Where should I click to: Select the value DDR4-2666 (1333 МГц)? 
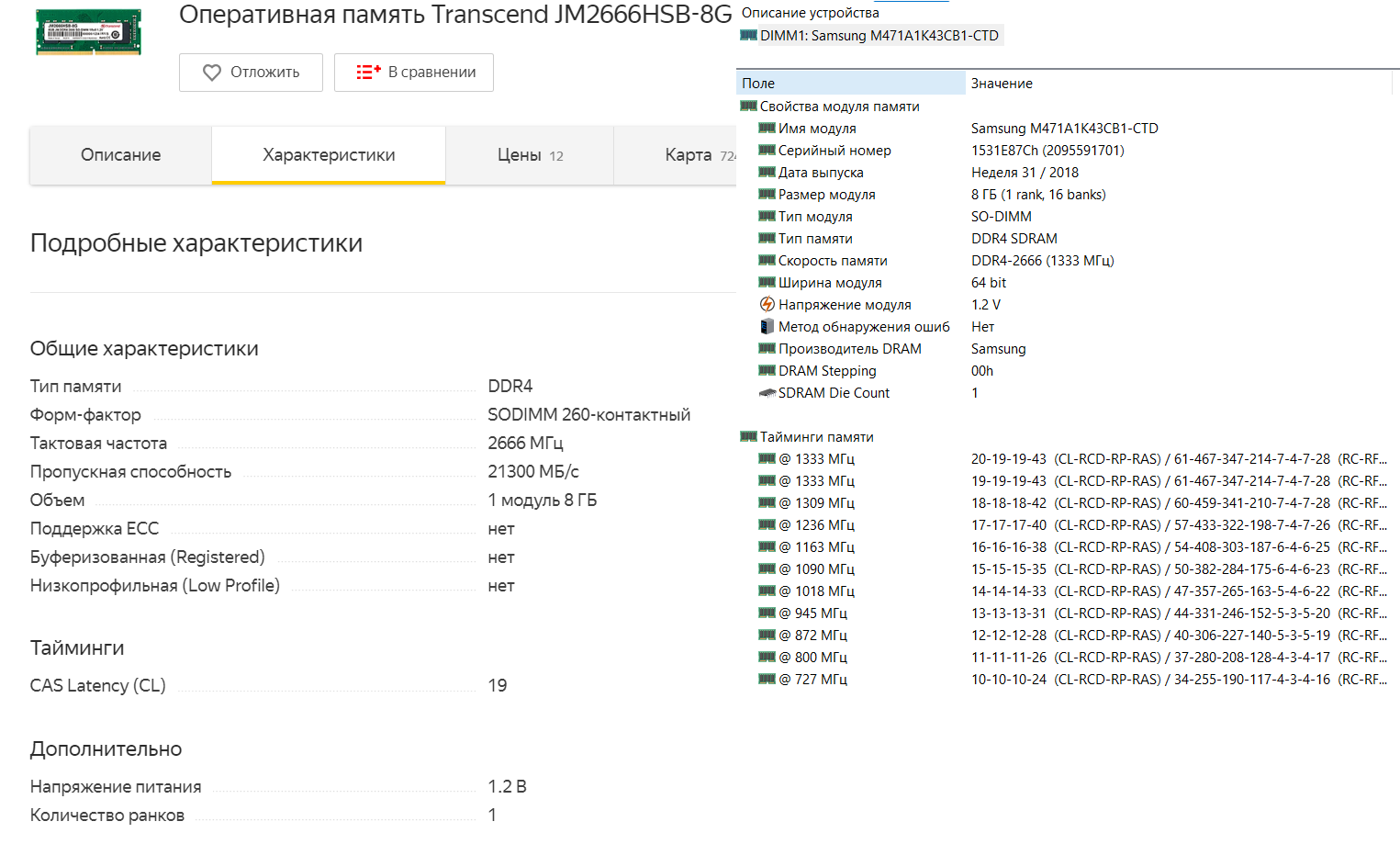coord(1043,261)
